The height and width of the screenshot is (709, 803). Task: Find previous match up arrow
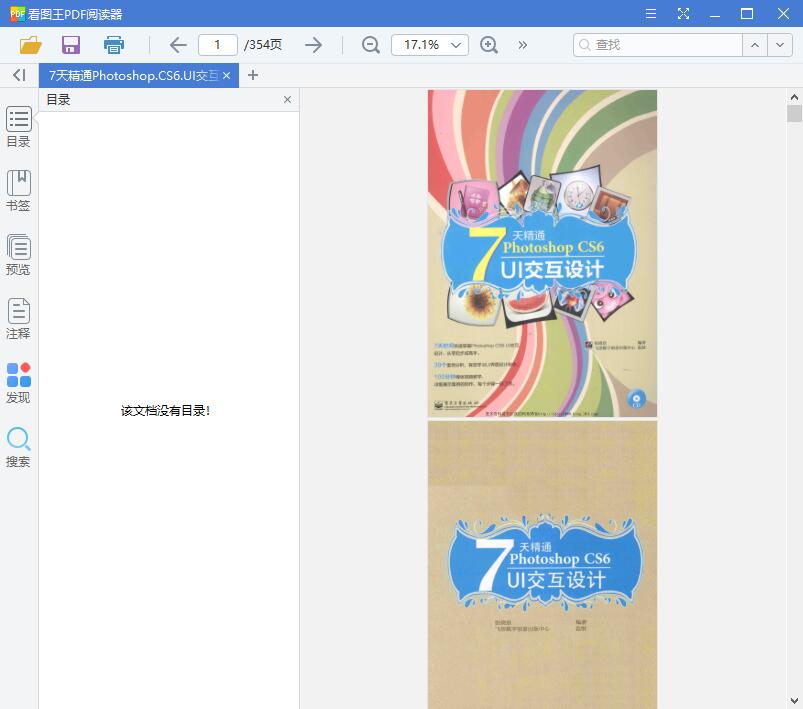(755, 45)
